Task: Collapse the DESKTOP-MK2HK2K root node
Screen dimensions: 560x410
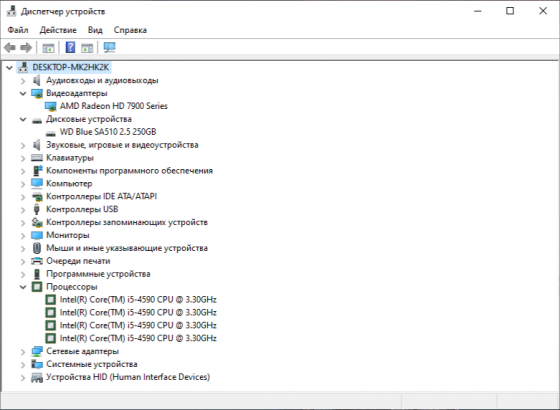Action: [9, 67]
